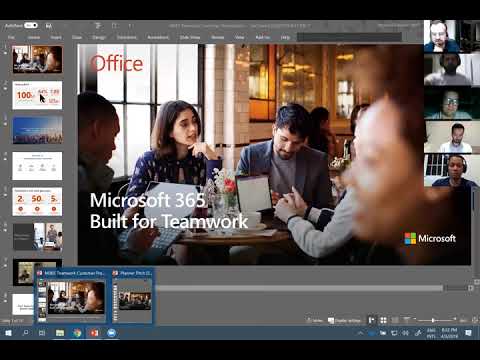Select the slide thumbnail showing 100
The width and height of the screenshot is (480, 360).
pos(37,95)
